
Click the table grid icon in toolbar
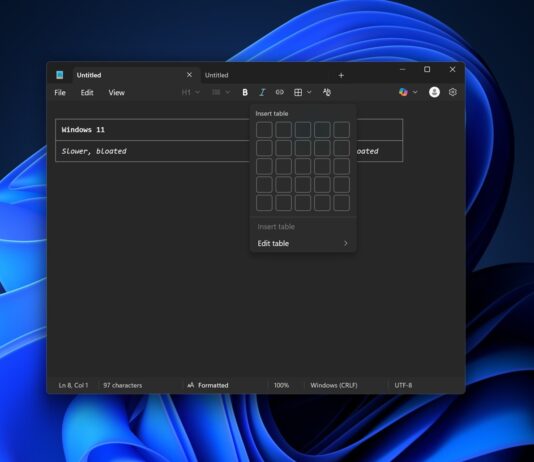tap(298, 92)
